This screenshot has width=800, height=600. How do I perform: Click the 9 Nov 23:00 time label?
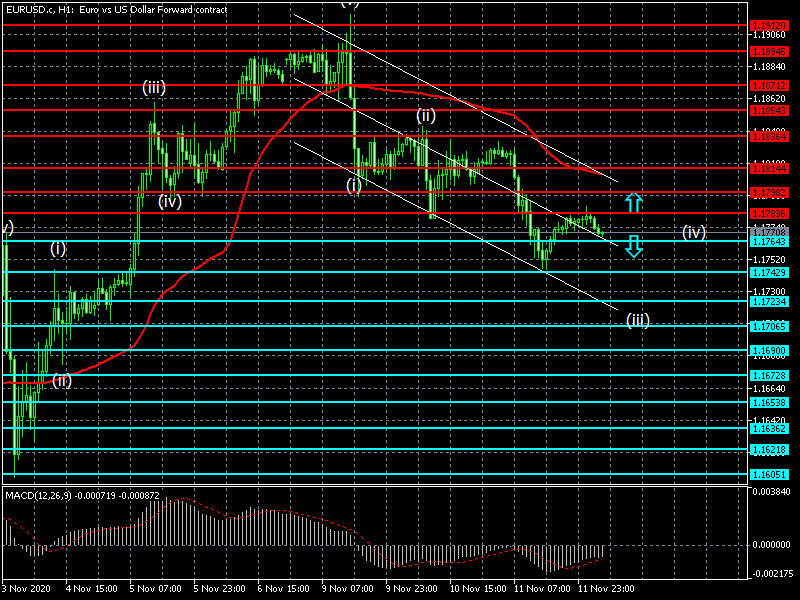(x=412, y=588)
